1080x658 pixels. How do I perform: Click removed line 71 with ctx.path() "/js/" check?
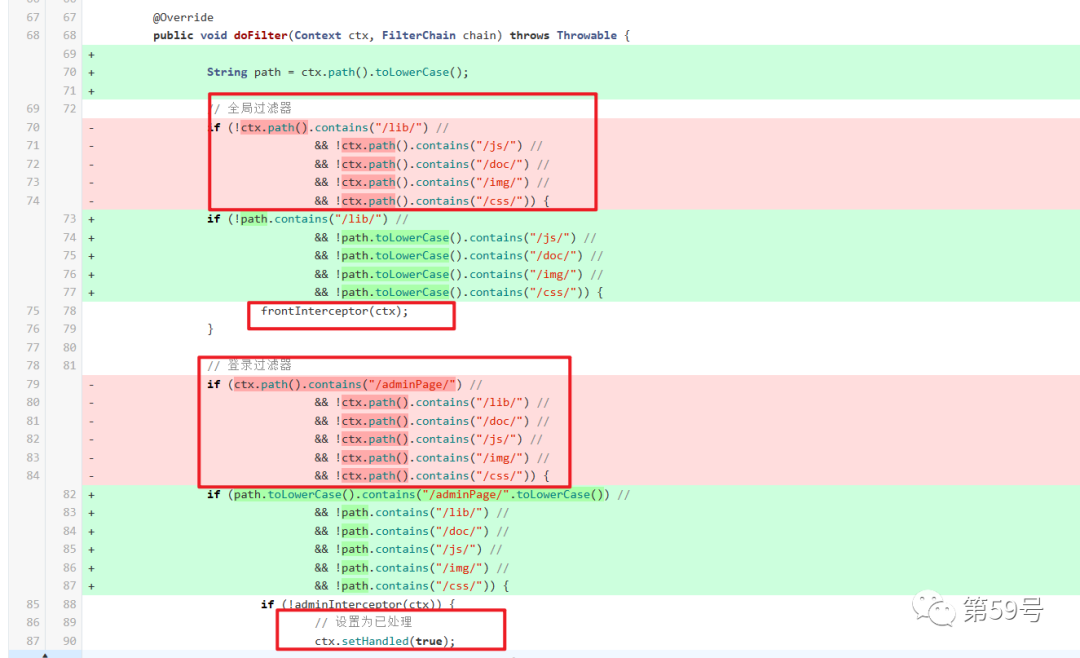click(428, 145)
